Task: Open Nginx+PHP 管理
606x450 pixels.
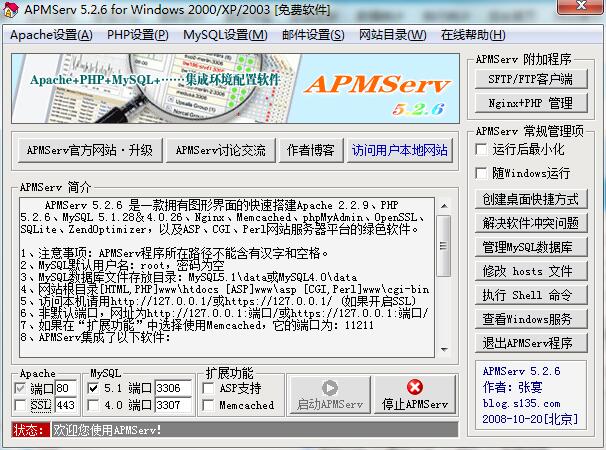Action: coord(531,103)
